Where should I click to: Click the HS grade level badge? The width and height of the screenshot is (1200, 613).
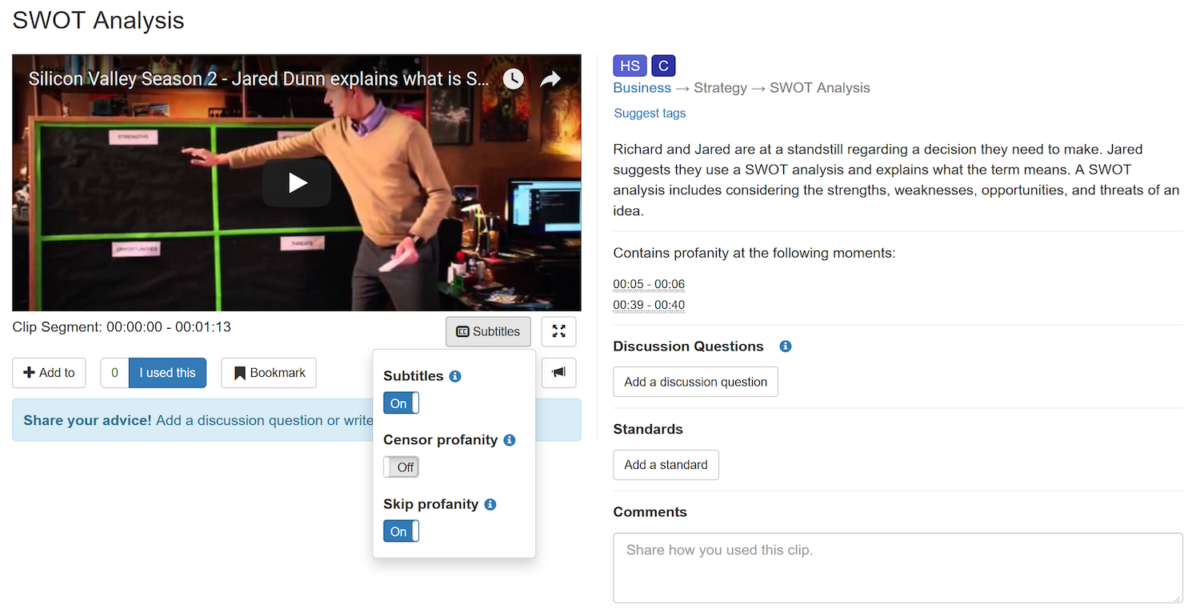pos(629,65)
